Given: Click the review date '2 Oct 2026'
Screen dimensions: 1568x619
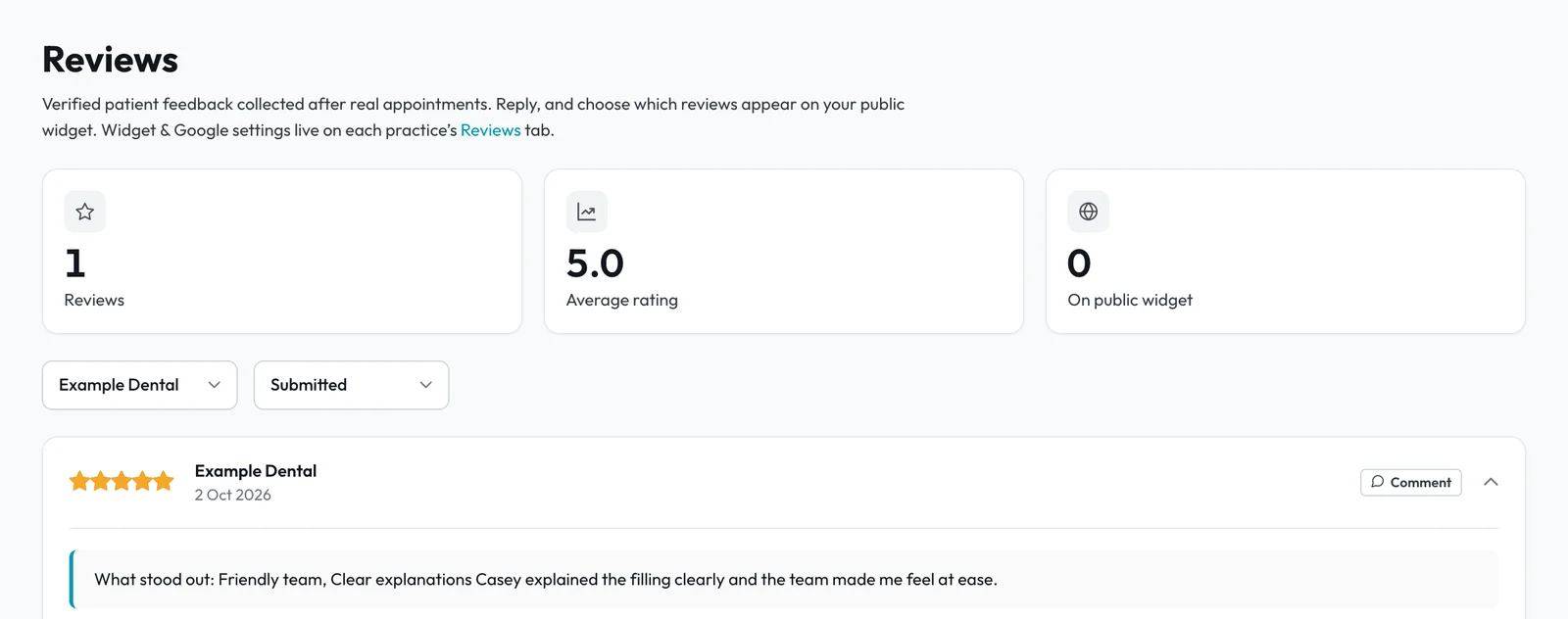Looking at the screenshot, I should (233, 496).
